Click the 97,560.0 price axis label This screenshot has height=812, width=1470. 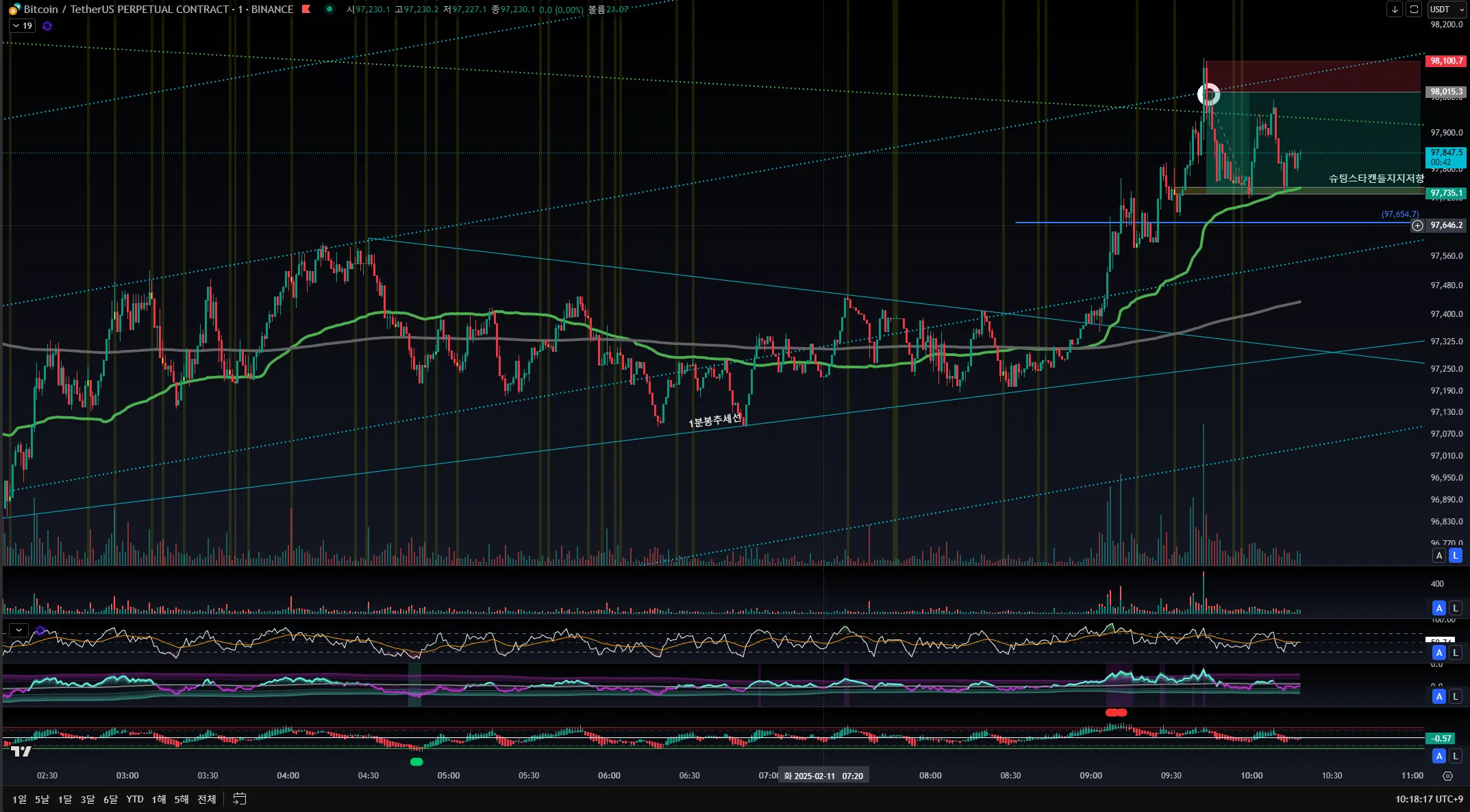[x=1446, y=256]
